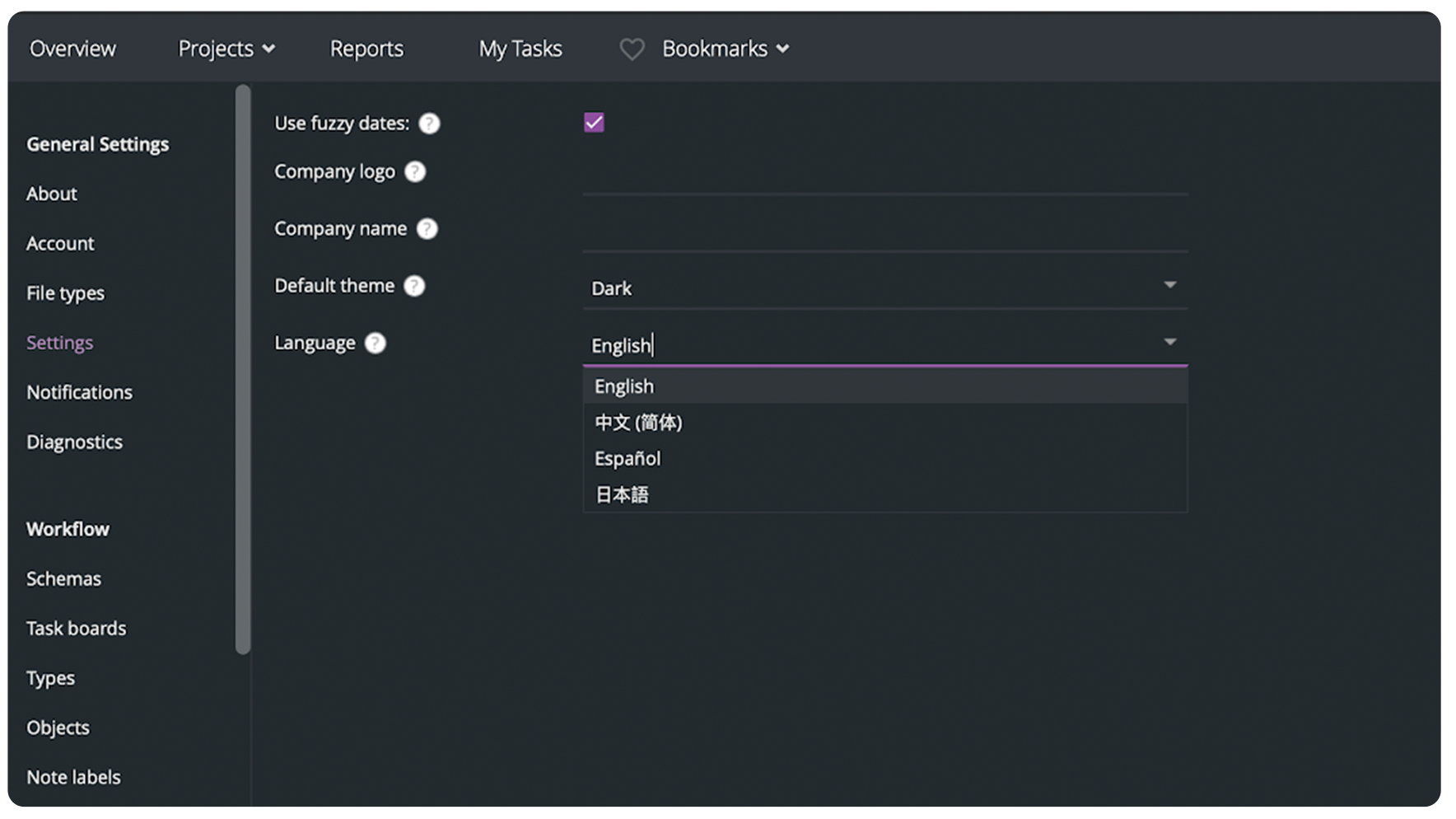Open the Reports page
This screenshot has height=819, width=1456.
tap(366, 49)
